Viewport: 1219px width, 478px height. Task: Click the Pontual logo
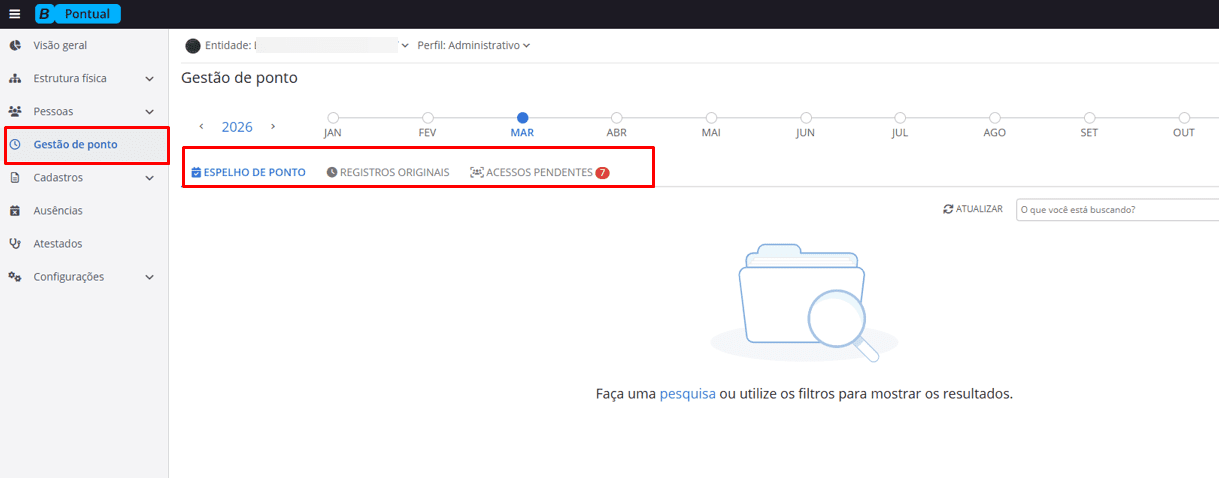pos(78,14)
